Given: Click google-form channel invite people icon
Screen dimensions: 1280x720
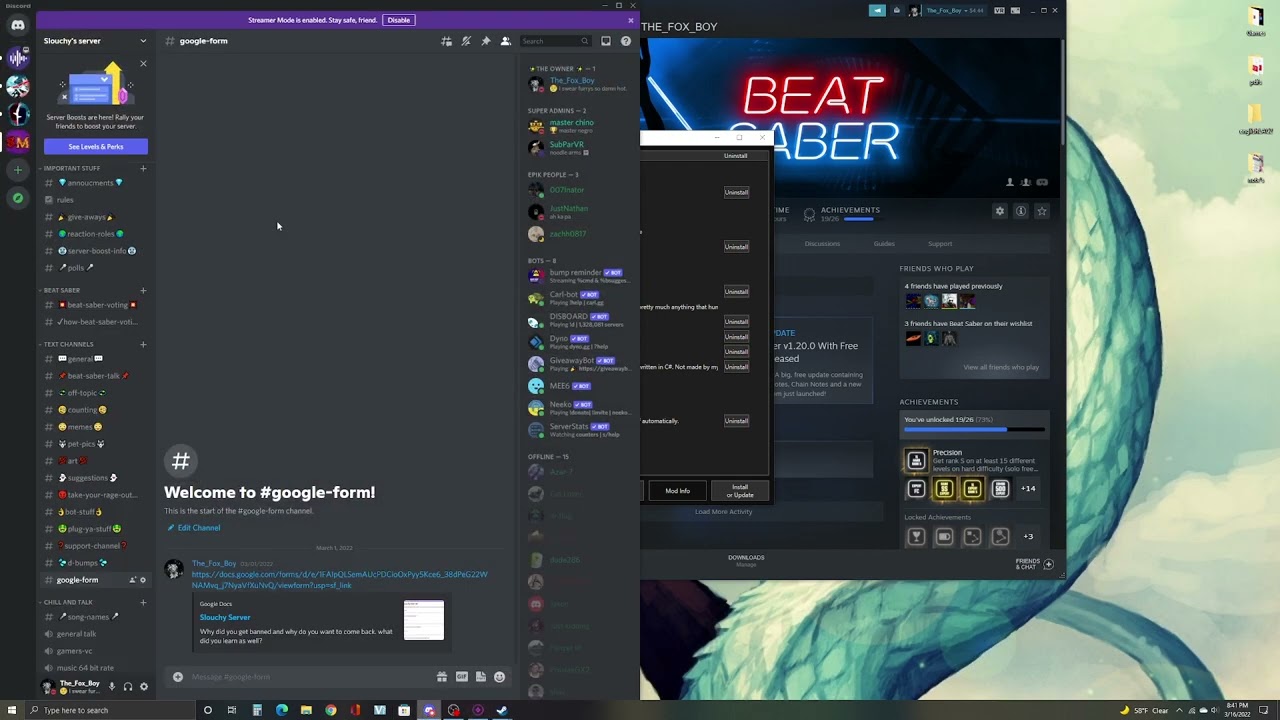Looking at the screenshot, I should [x=132, y=580].
